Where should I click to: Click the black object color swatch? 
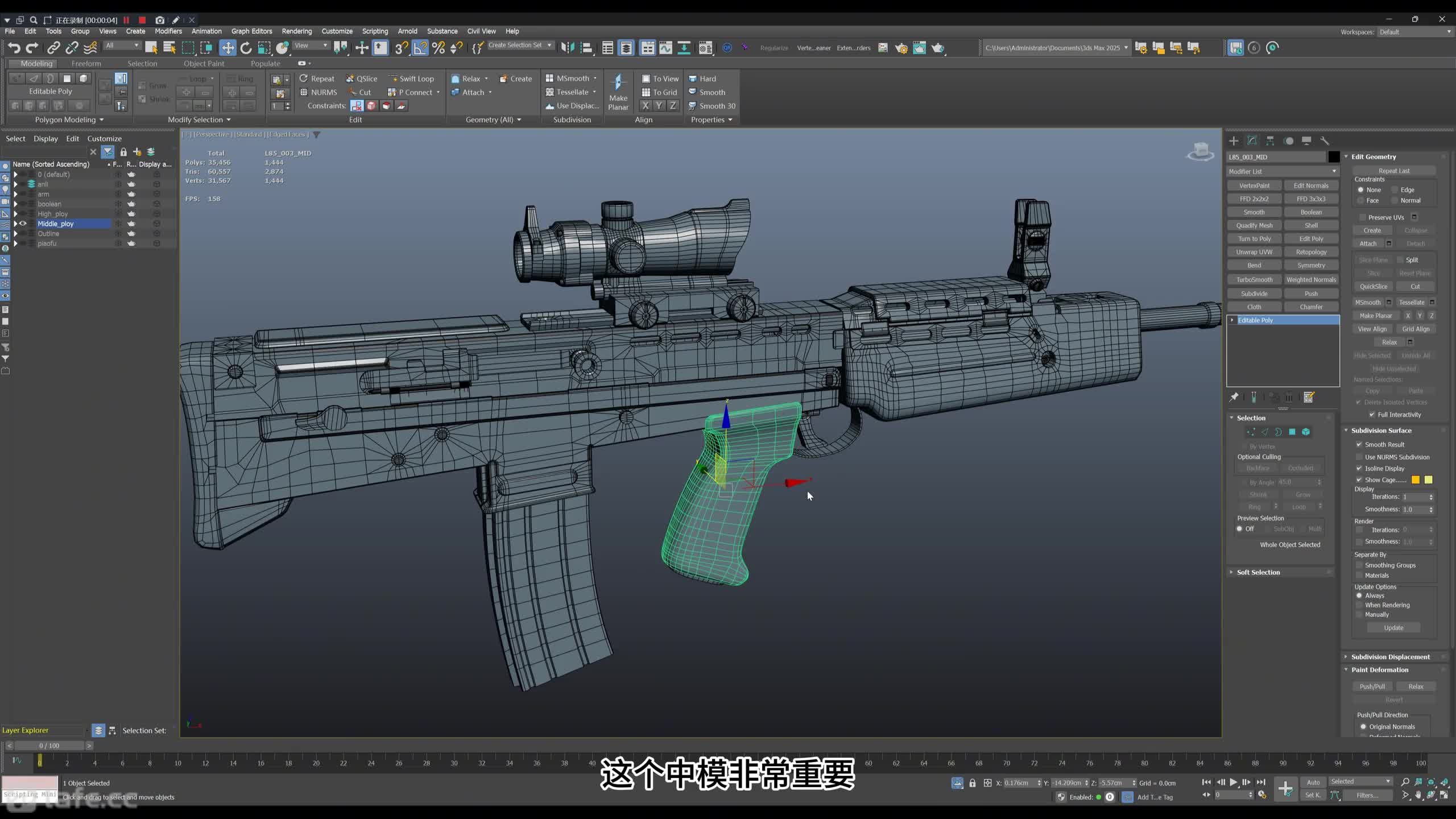pos(1334,157)
